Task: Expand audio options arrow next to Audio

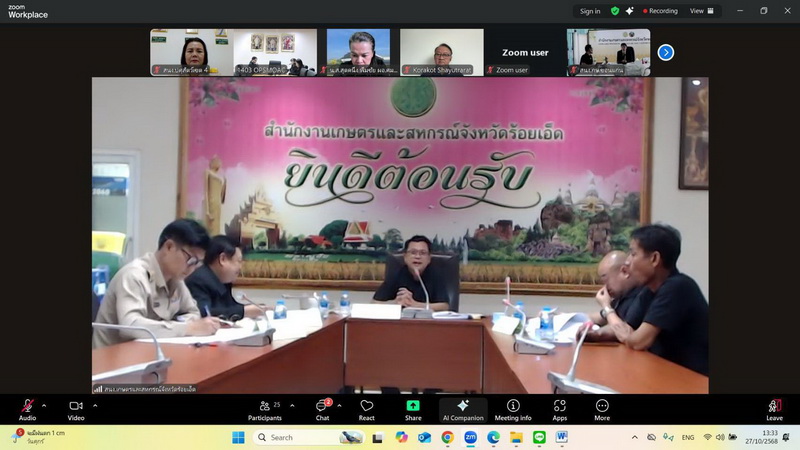Action: [x=44, y=405]
